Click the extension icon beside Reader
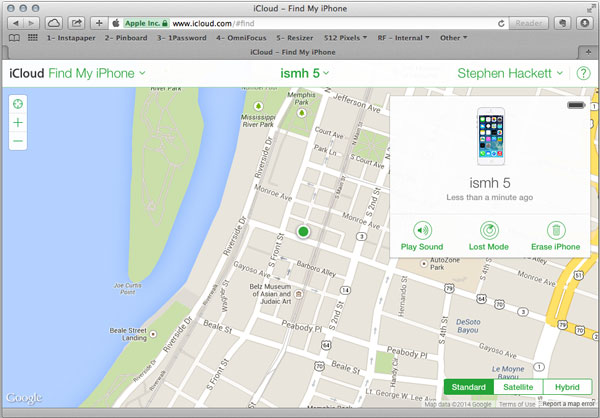Screen dimensions: 600x418 [562, 23]
